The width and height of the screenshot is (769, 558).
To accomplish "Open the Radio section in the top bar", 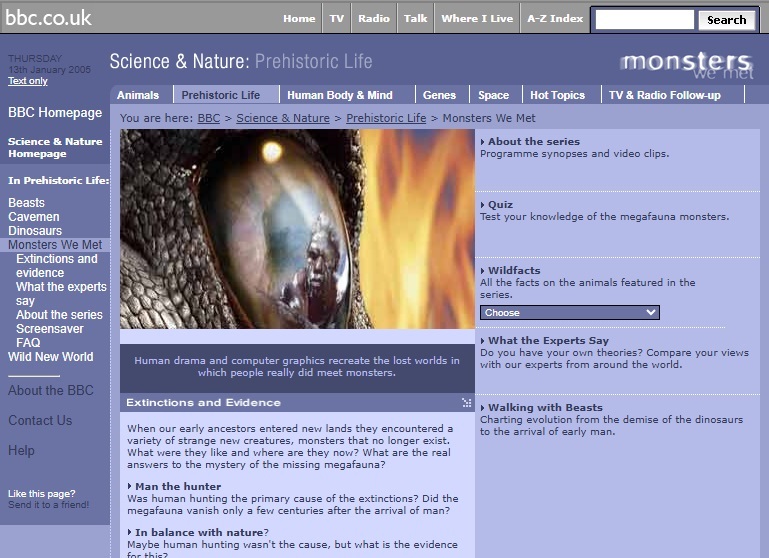I will (x=374, y=19).
